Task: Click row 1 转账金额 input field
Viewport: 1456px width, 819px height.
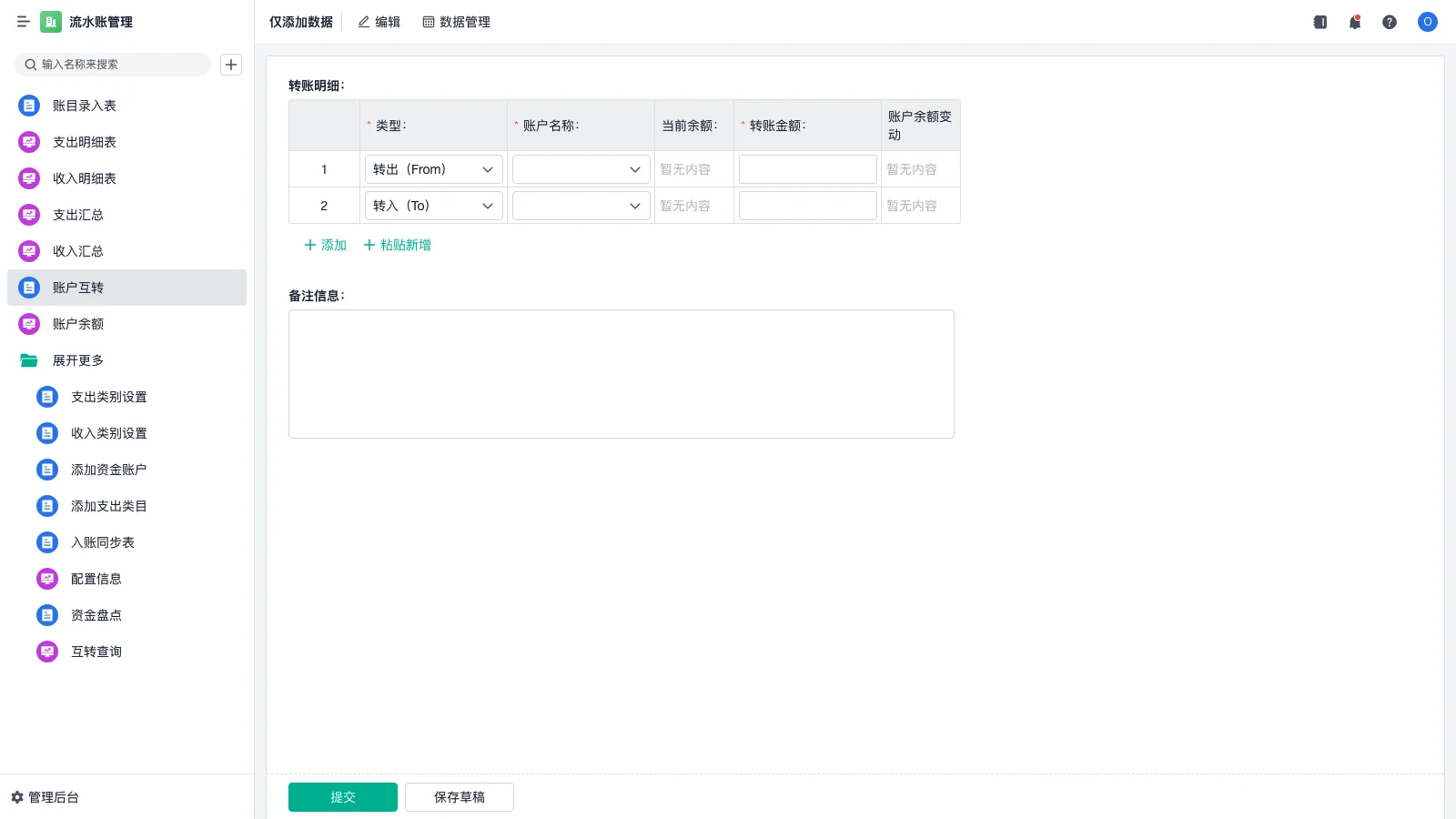Action: click(808, 169)
